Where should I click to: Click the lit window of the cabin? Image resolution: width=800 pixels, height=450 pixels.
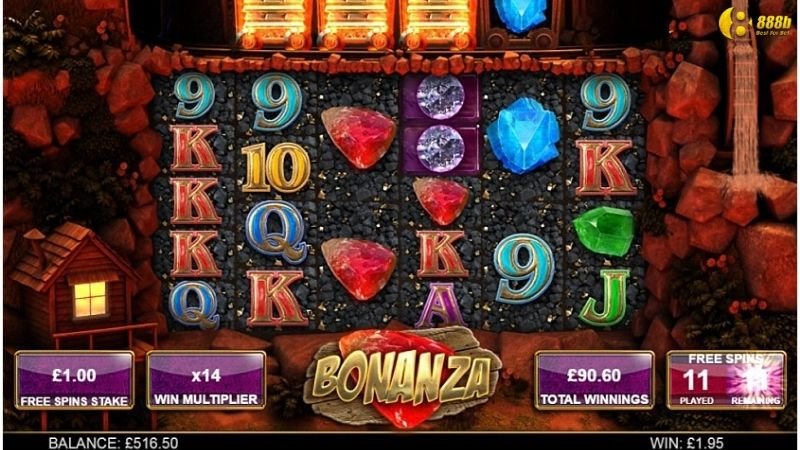[90, 299]
